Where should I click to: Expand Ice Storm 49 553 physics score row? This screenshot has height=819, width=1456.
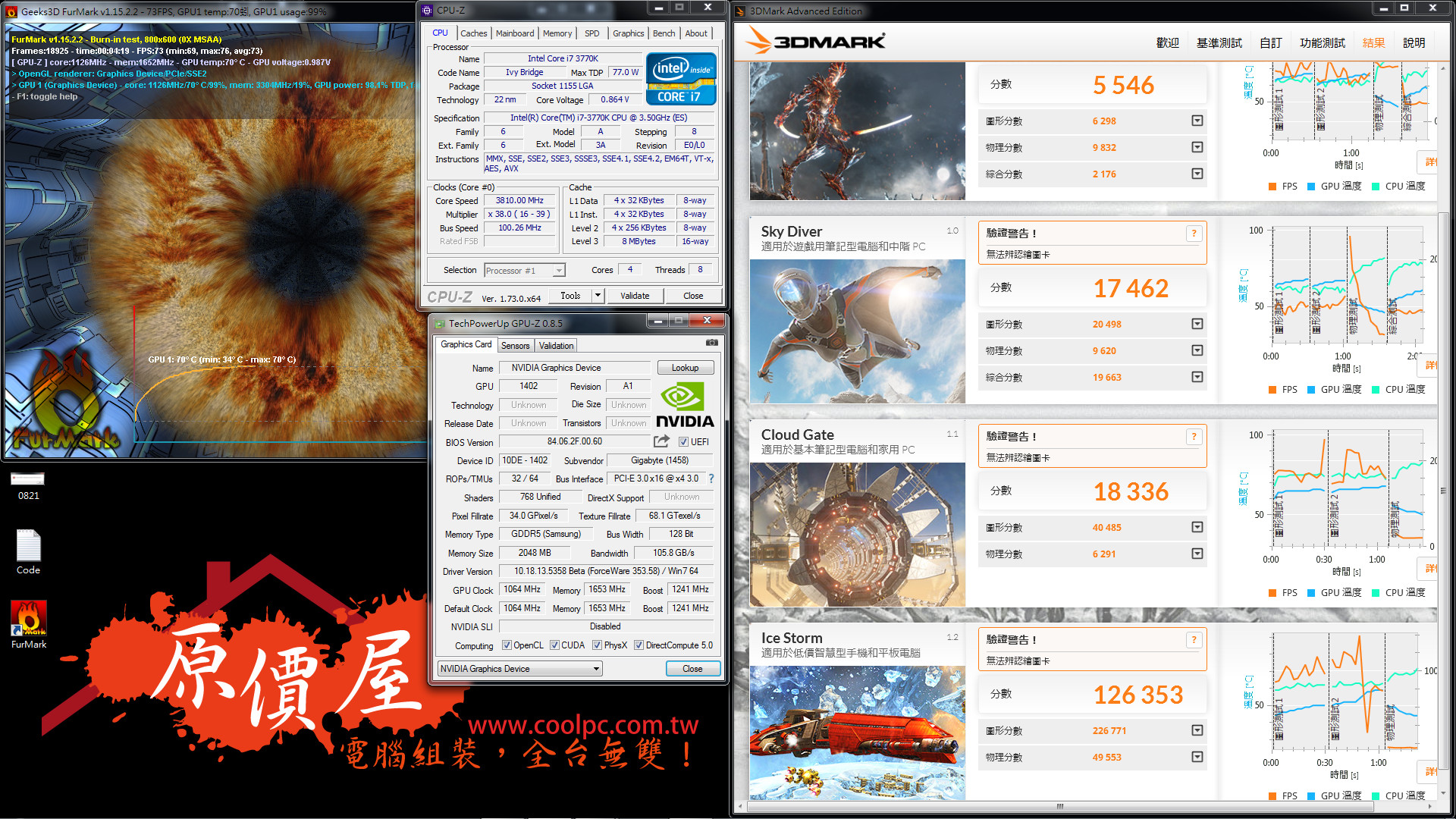tap(1197, 757)
